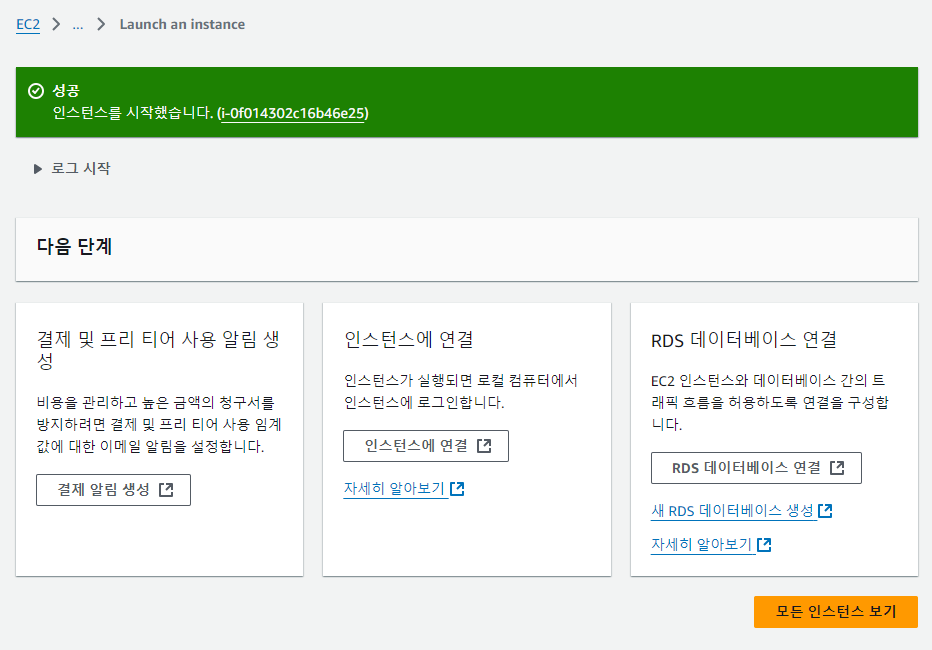Click the 다음 단계 heading

tap(74, 246)
